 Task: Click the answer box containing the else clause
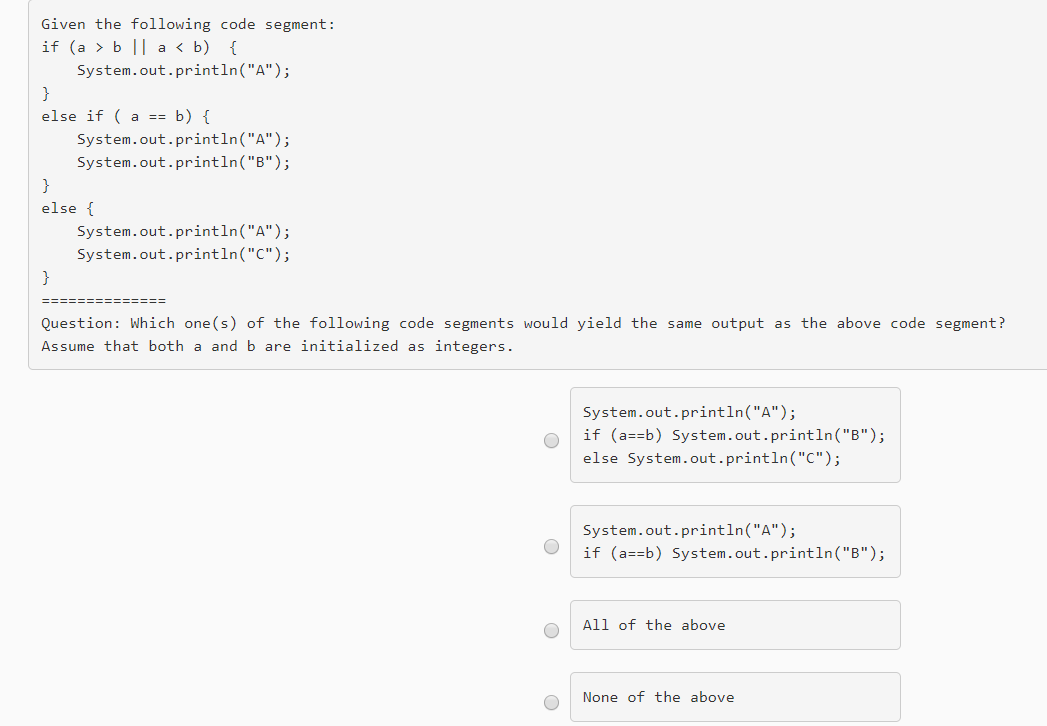point(735,434)
